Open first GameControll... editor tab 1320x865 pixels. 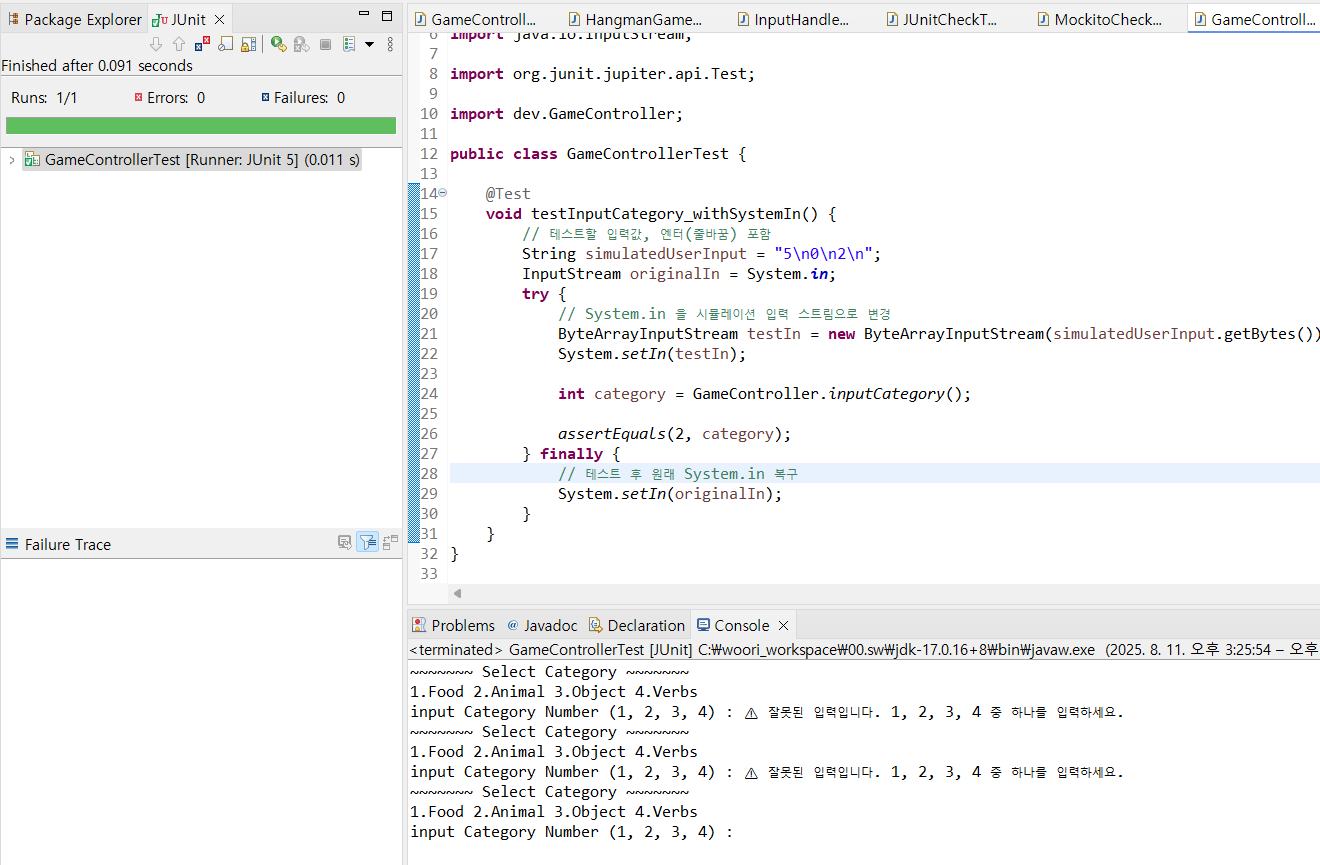pyautogui.click(x=474, y=19)
